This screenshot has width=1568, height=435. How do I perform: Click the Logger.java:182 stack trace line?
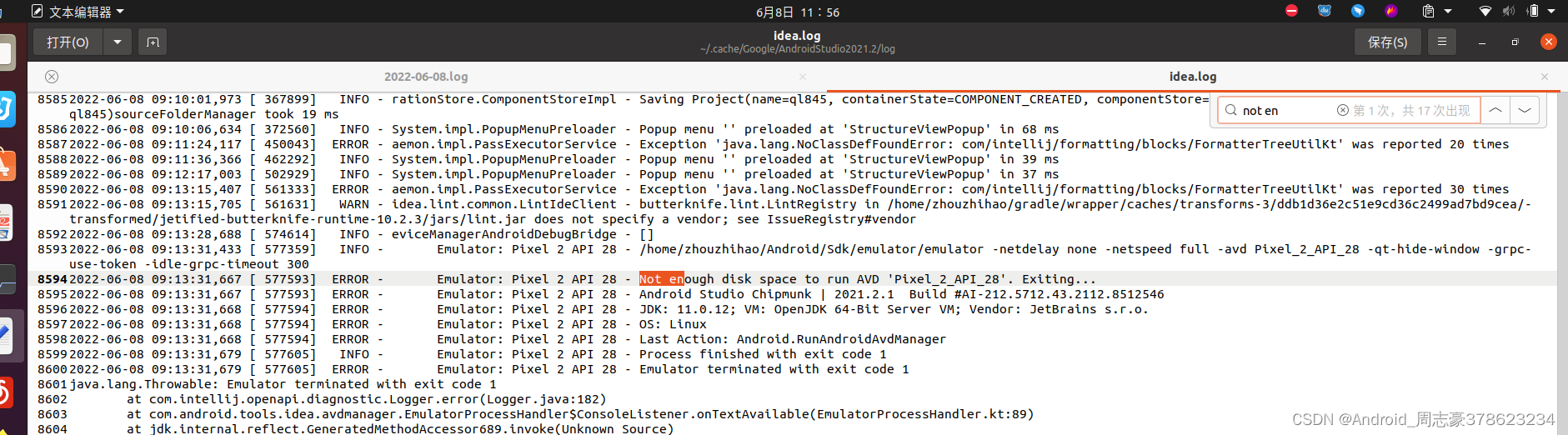(367, 399)
